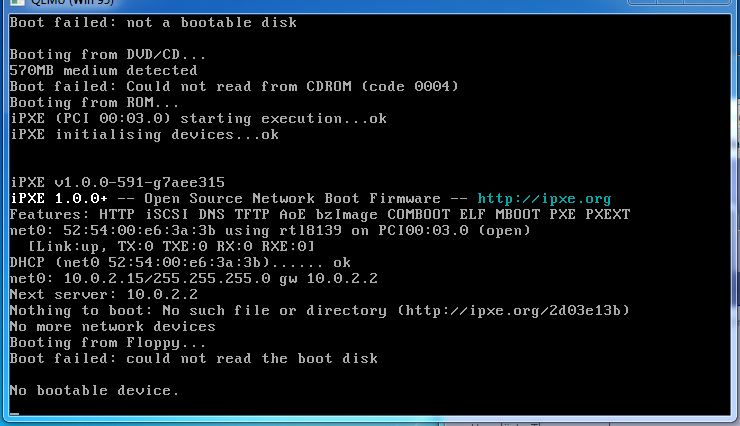Click the CDROM code 0004 error line
This screenshot has height=426, width=740.
tap(233, 86)
